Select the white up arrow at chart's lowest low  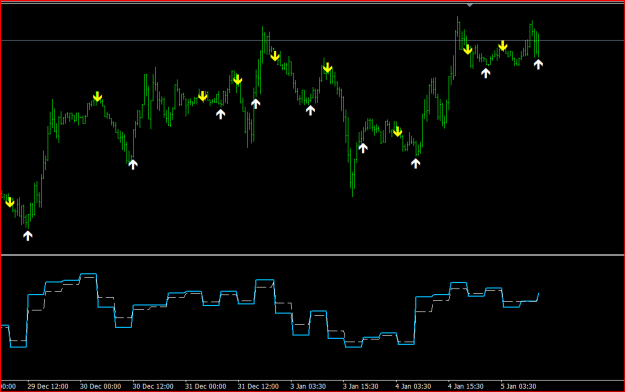pos(28,236)
